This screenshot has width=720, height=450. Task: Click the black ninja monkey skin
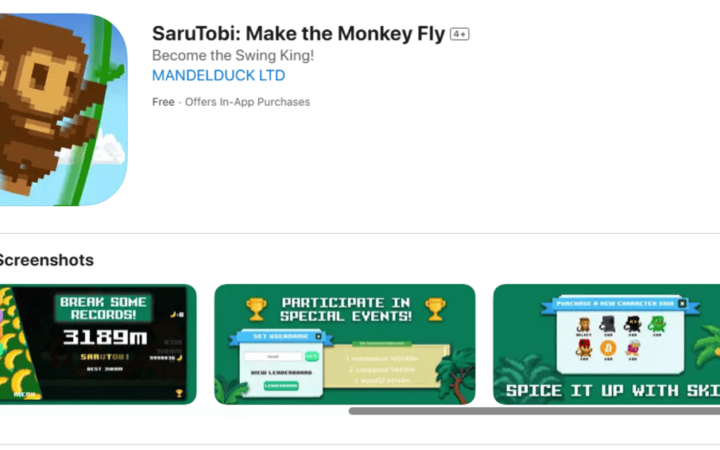pyautogui.click(x=632, y=325)
